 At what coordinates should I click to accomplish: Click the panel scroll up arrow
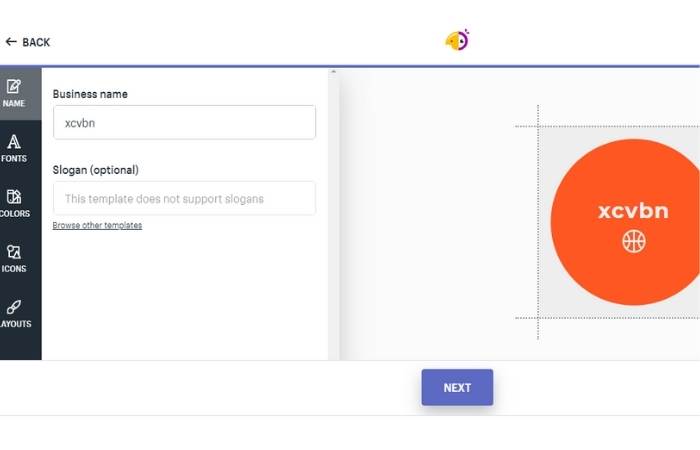coord(333,71)
